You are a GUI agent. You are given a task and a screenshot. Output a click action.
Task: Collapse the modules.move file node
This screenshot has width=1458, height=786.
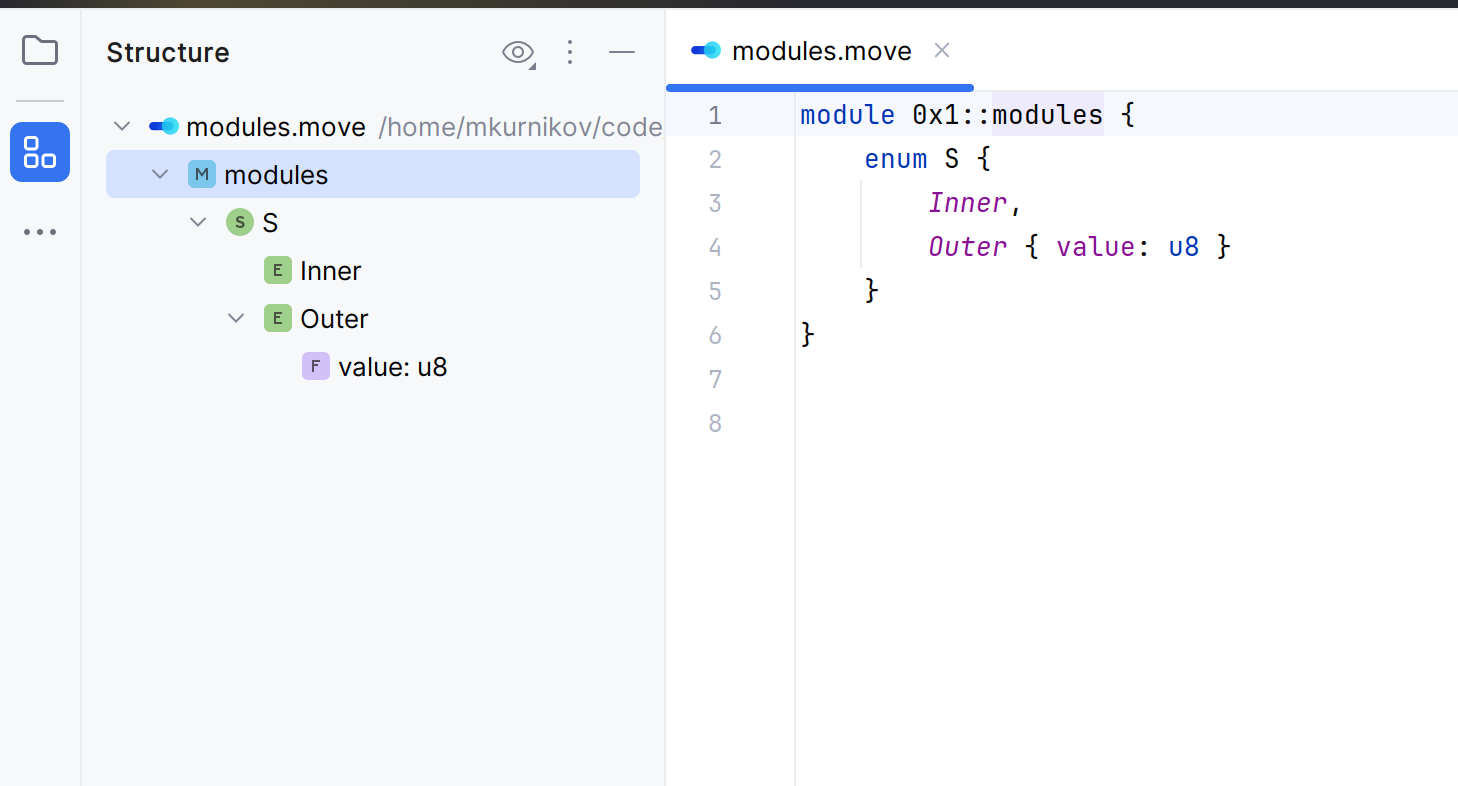122,127
